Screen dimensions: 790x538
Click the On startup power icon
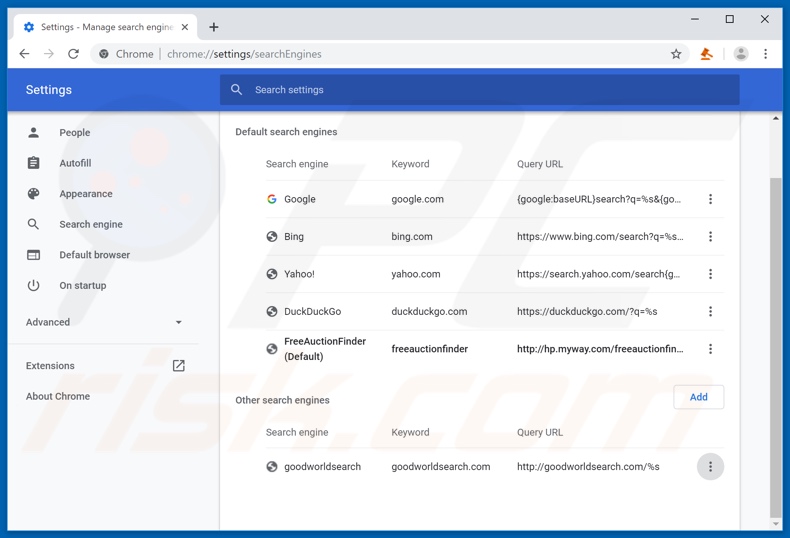pos(33,286)
